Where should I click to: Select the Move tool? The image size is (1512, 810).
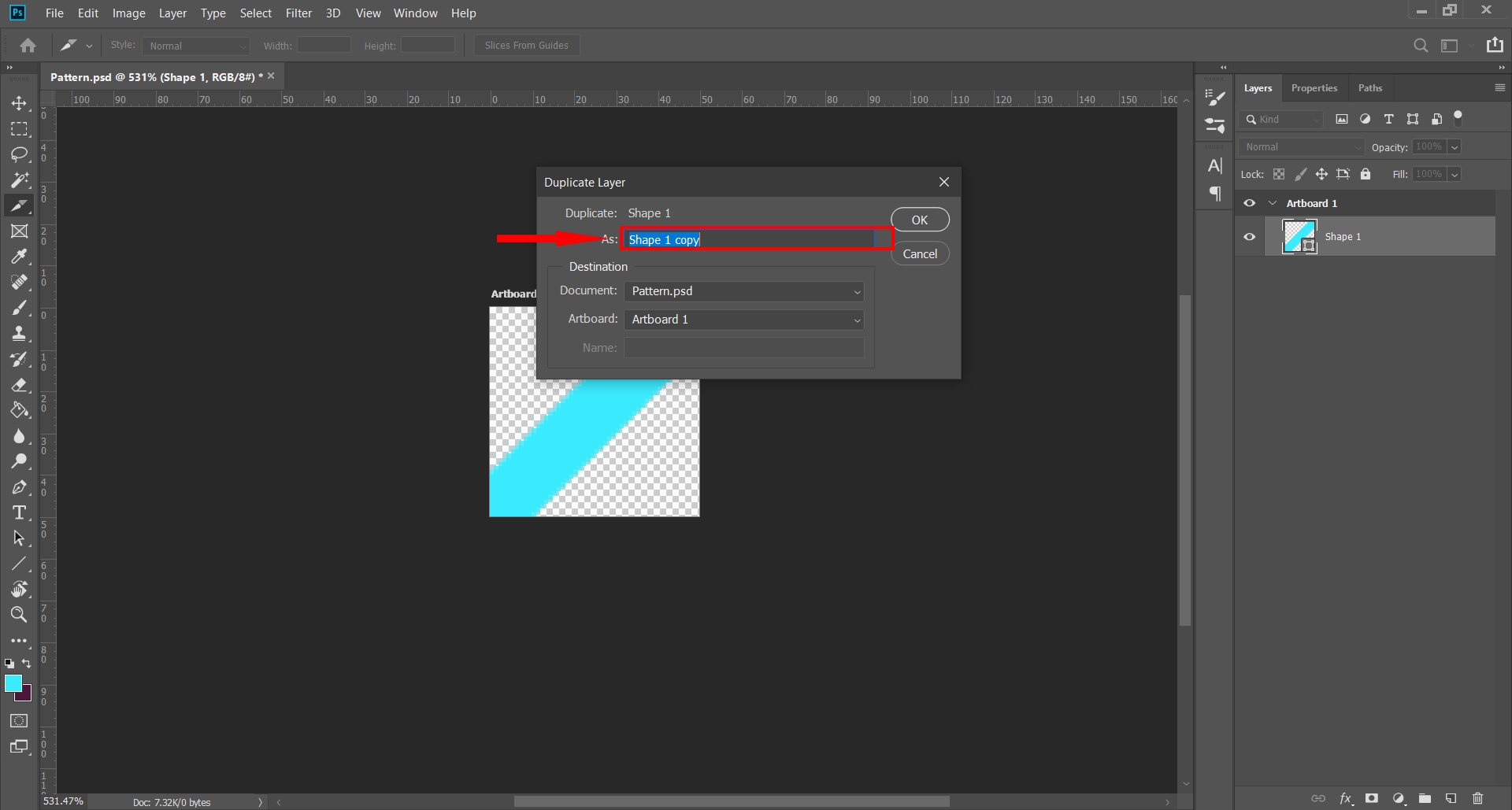pos(19,103)
